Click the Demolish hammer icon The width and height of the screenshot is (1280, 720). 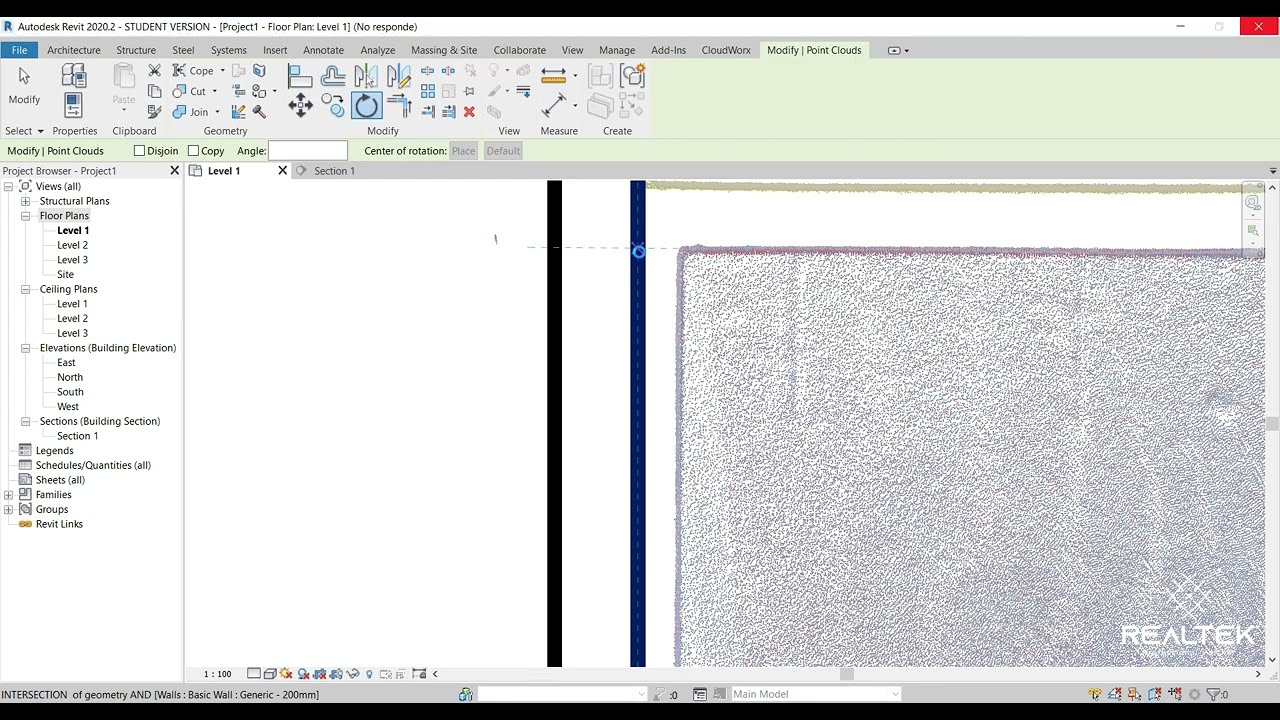click(x=259, y=111)
